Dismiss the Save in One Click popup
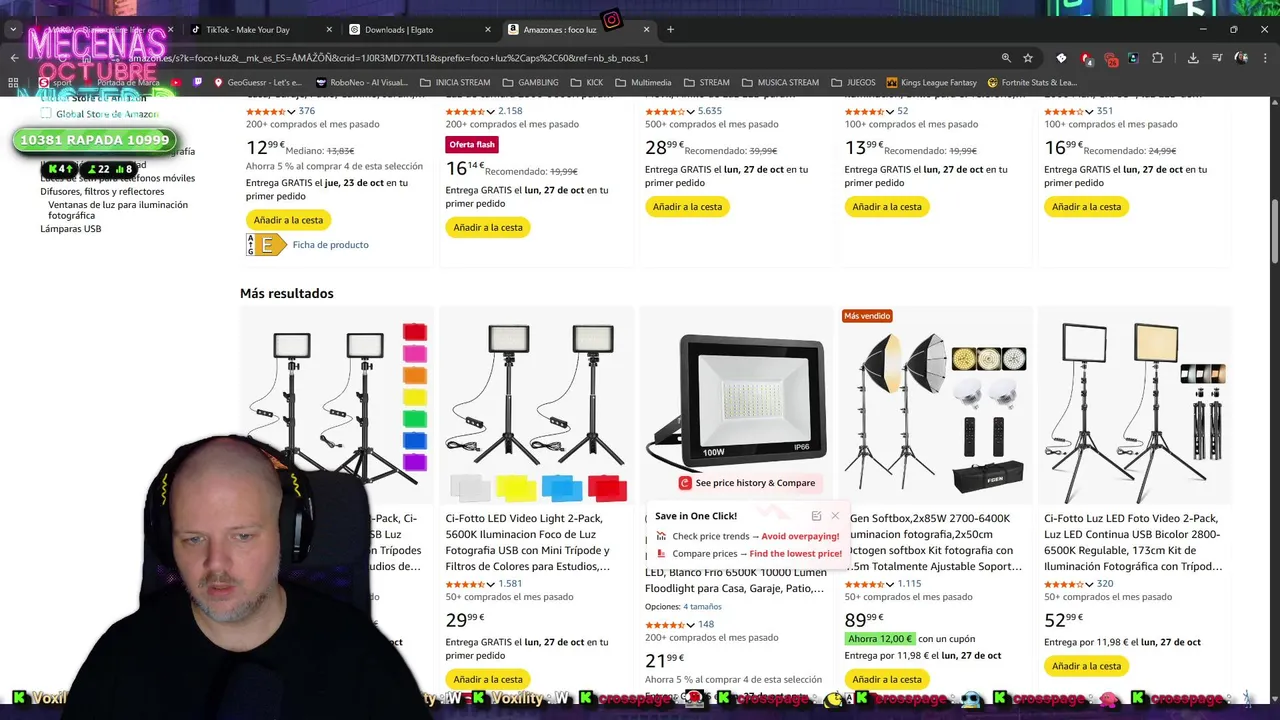Image resolution: width=1280 pixels, height=720 pixels. [x=835, y=516]
